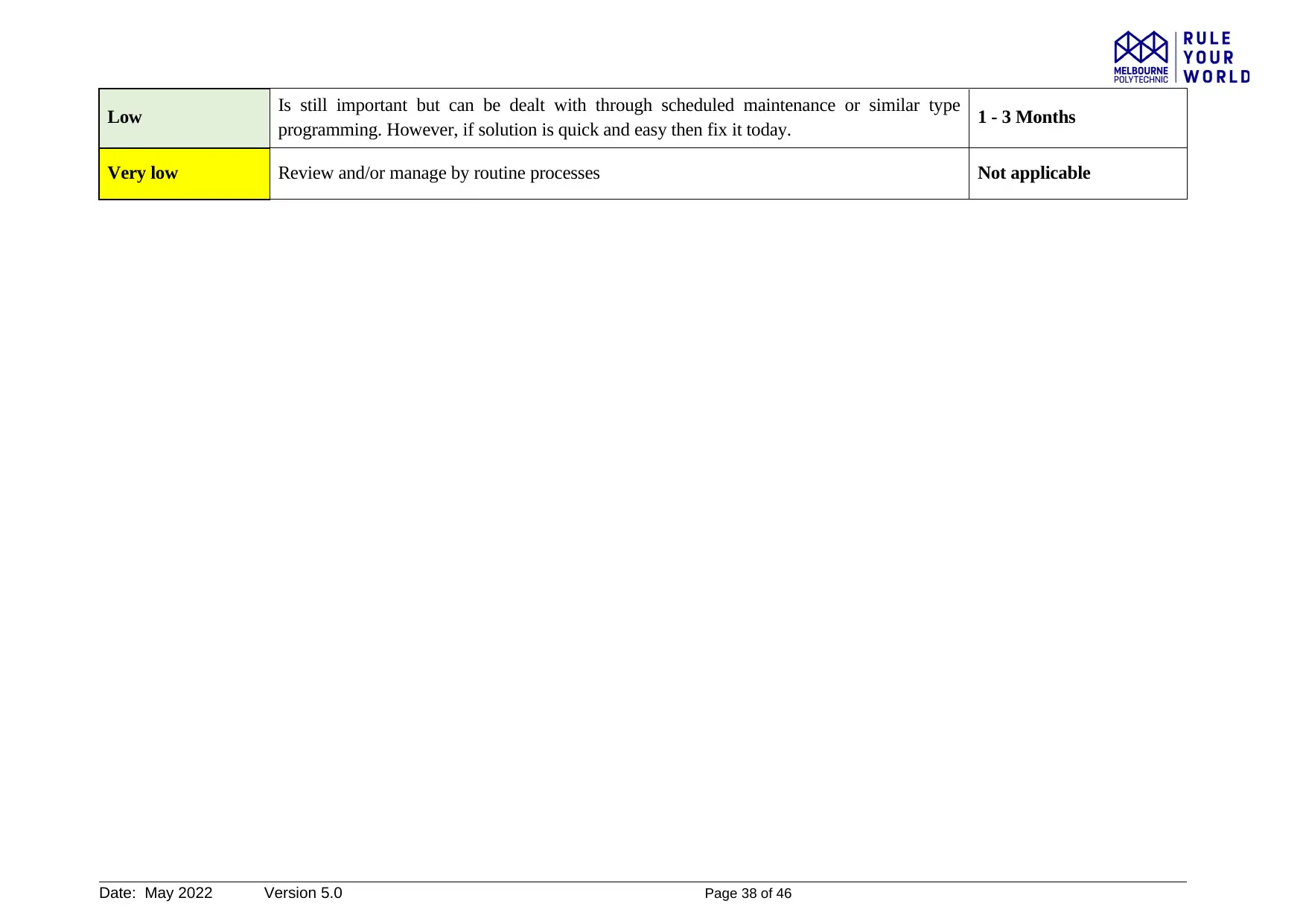Screen dimensions: 1306x924
Task: Click the "Not applicable" cell
Action: (1077, 173)
